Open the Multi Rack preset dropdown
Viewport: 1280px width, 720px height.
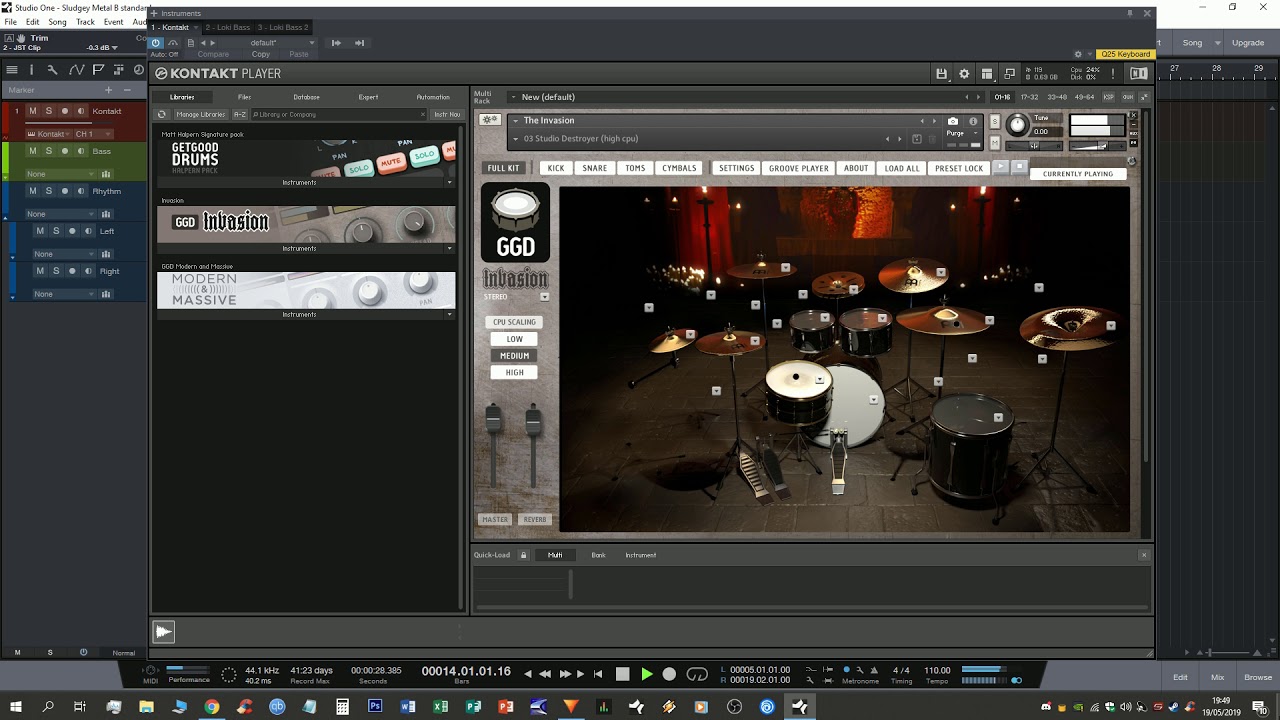pos(513,97)
